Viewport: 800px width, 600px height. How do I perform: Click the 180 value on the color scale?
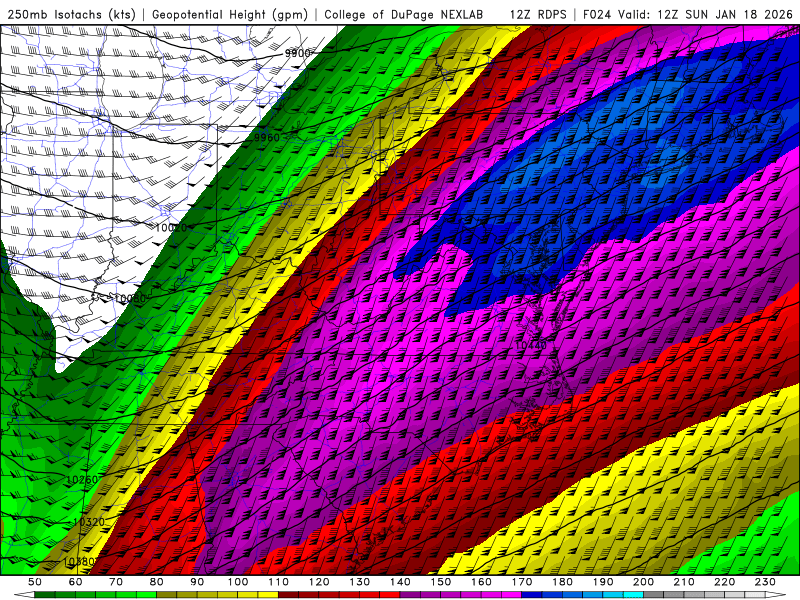(x=563, y=582)
